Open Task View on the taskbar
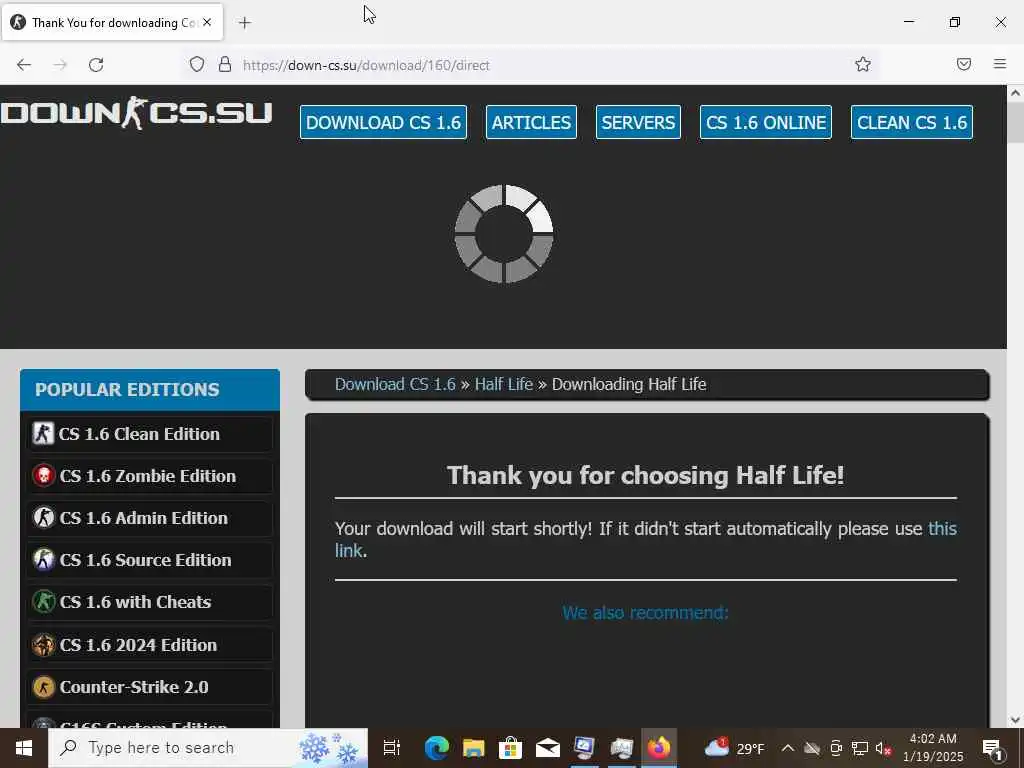The height and width of the screenshot is (768, 1024). (x=392, y=748)
